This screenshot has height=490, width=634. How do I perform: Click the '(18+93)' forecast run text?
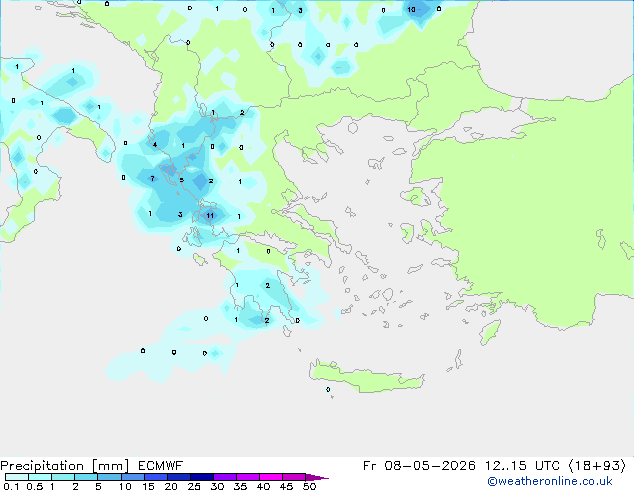[598, 466]
